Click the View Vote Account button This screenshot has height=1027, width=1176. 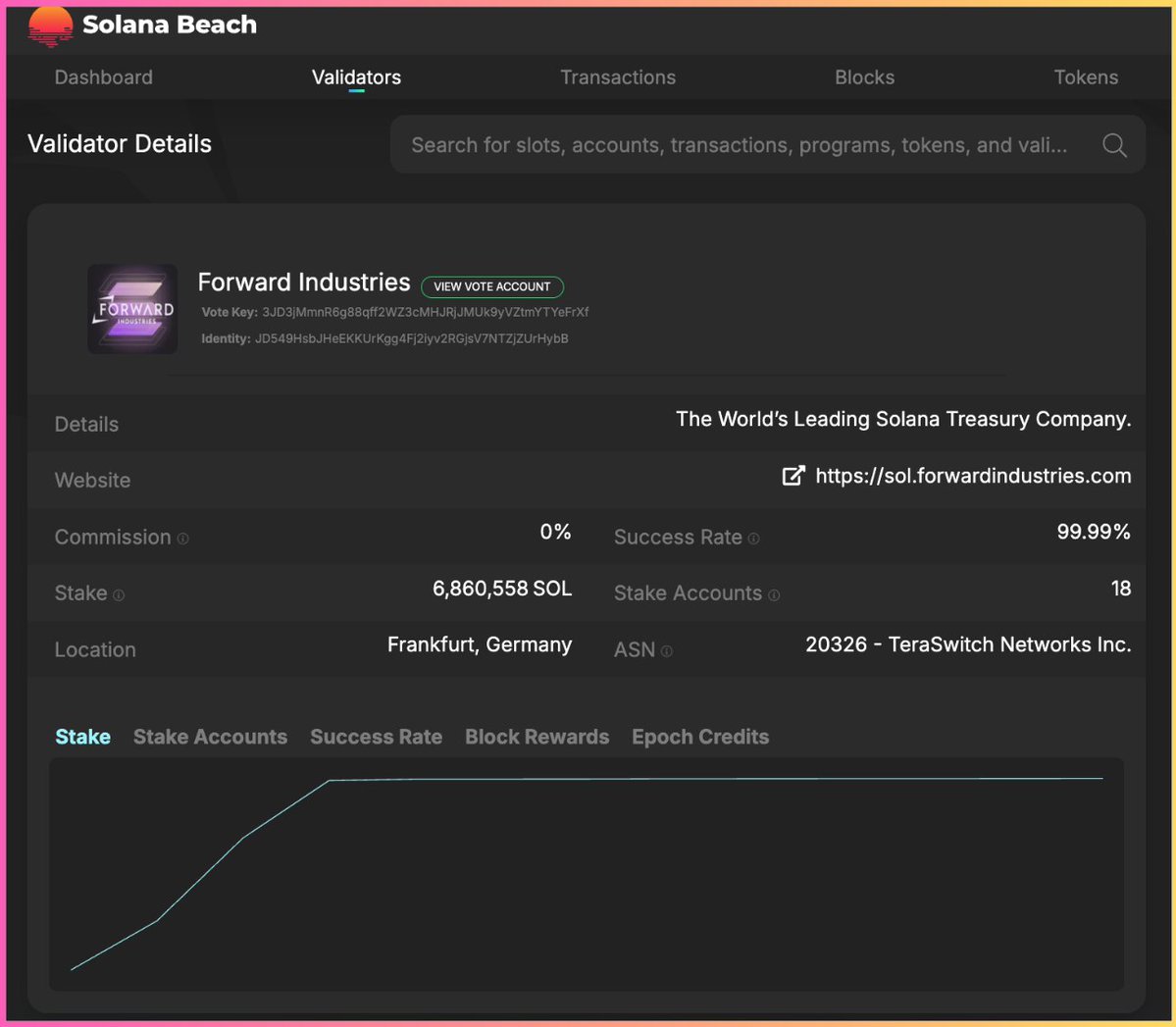[x=492, y=286]
